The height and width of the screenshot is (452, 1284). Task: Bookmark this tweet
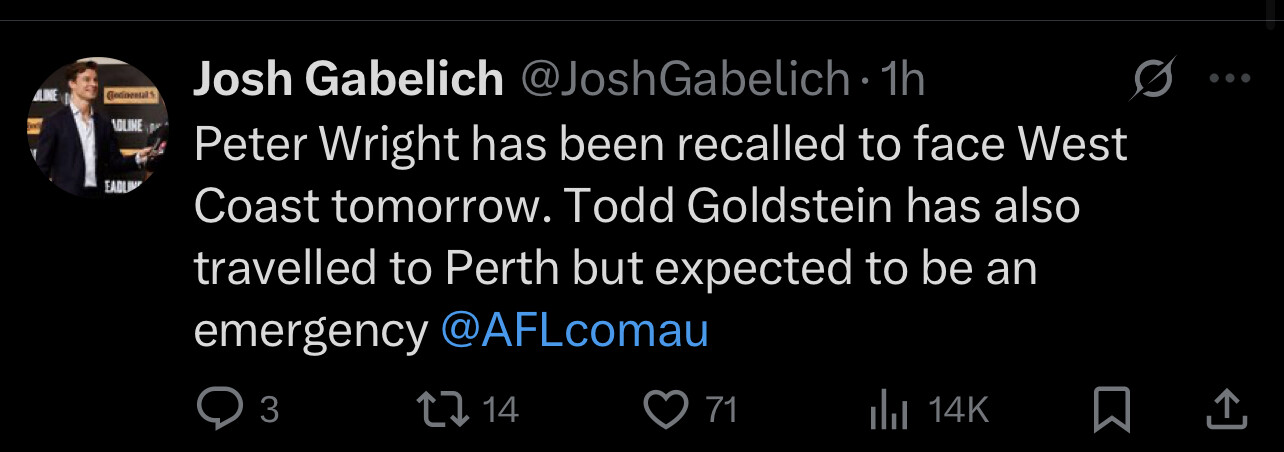(1111, 408)
